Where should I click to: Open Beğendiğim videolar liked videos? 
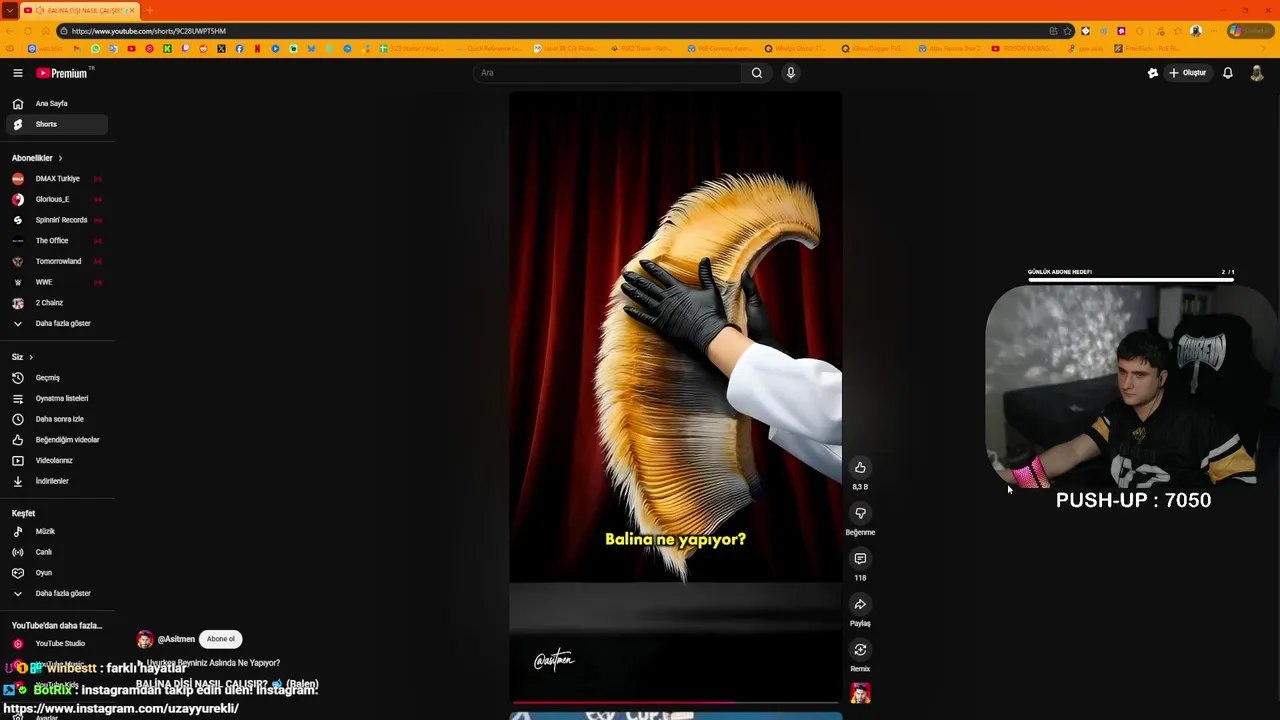(55, 440)
